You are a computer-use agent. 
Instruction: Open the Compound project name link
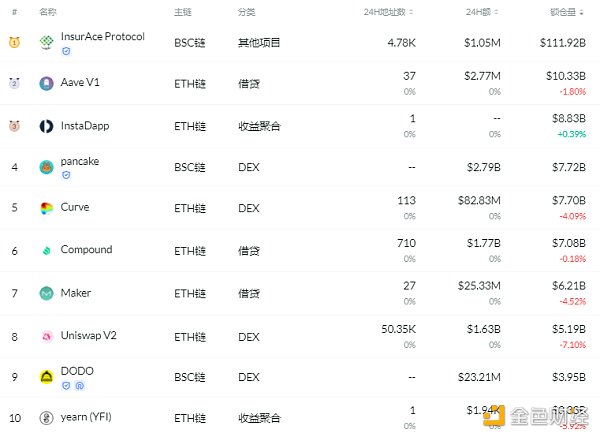86,250
